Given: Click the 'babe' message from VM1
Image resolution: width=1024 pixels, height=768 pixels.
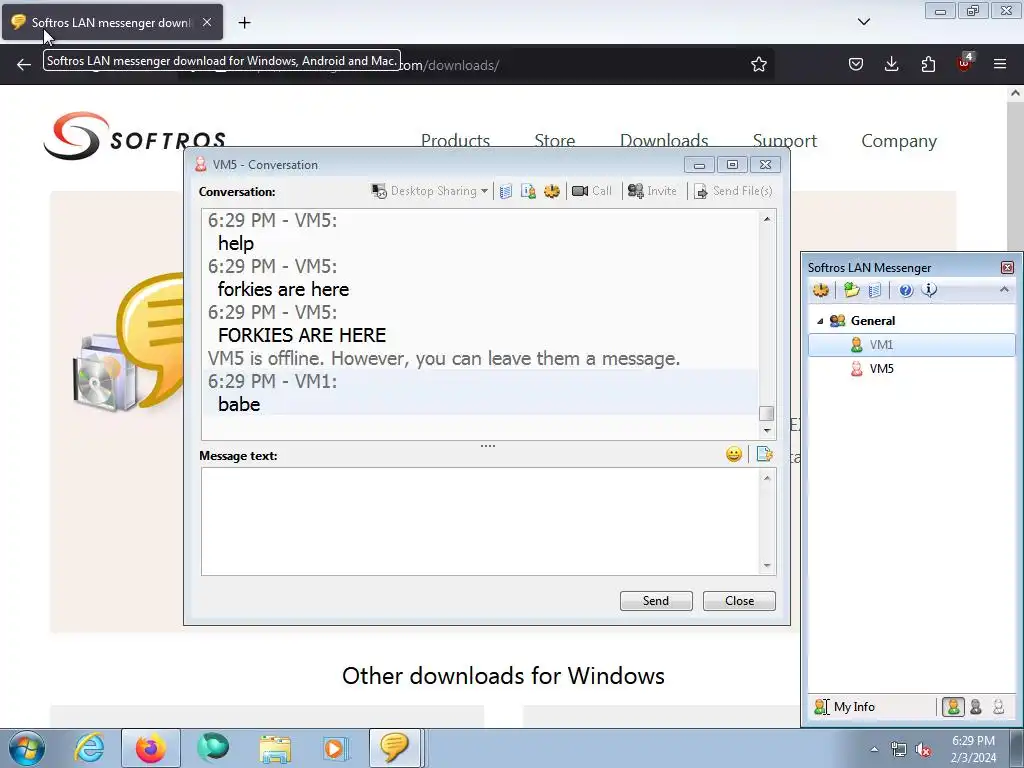Looking at the screenshot, I should (x=239, y=404).
